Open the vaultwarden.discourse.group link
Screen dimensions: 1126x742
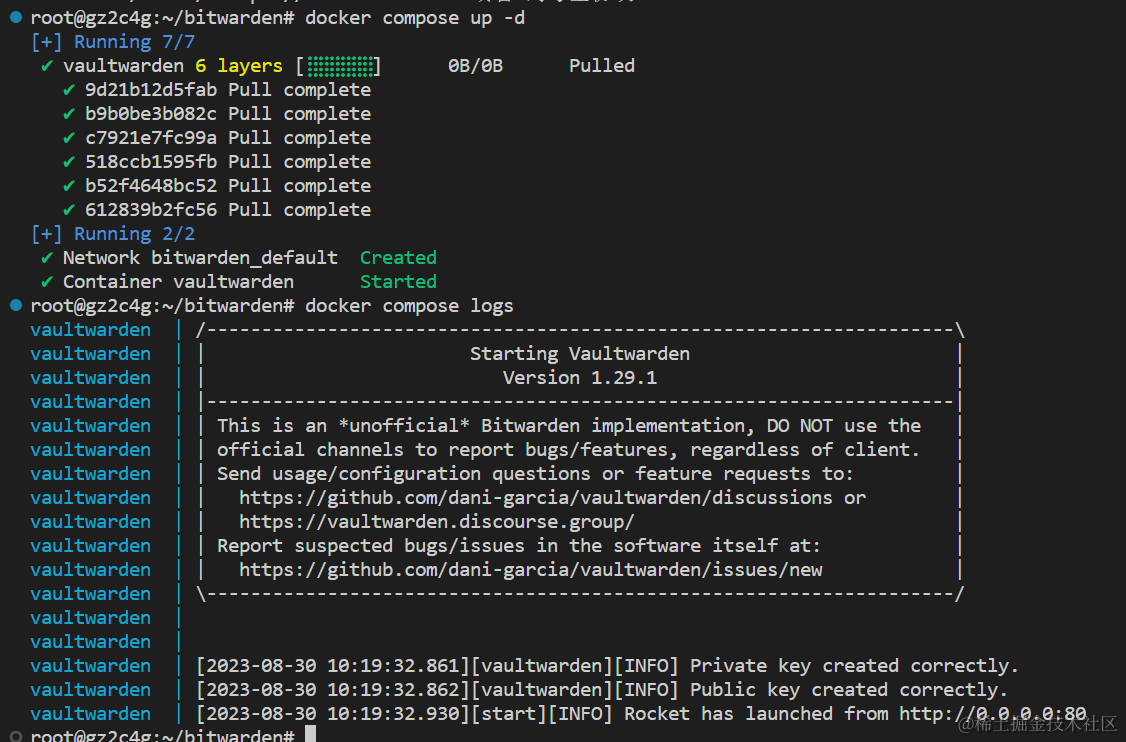(x=437, y=521)
